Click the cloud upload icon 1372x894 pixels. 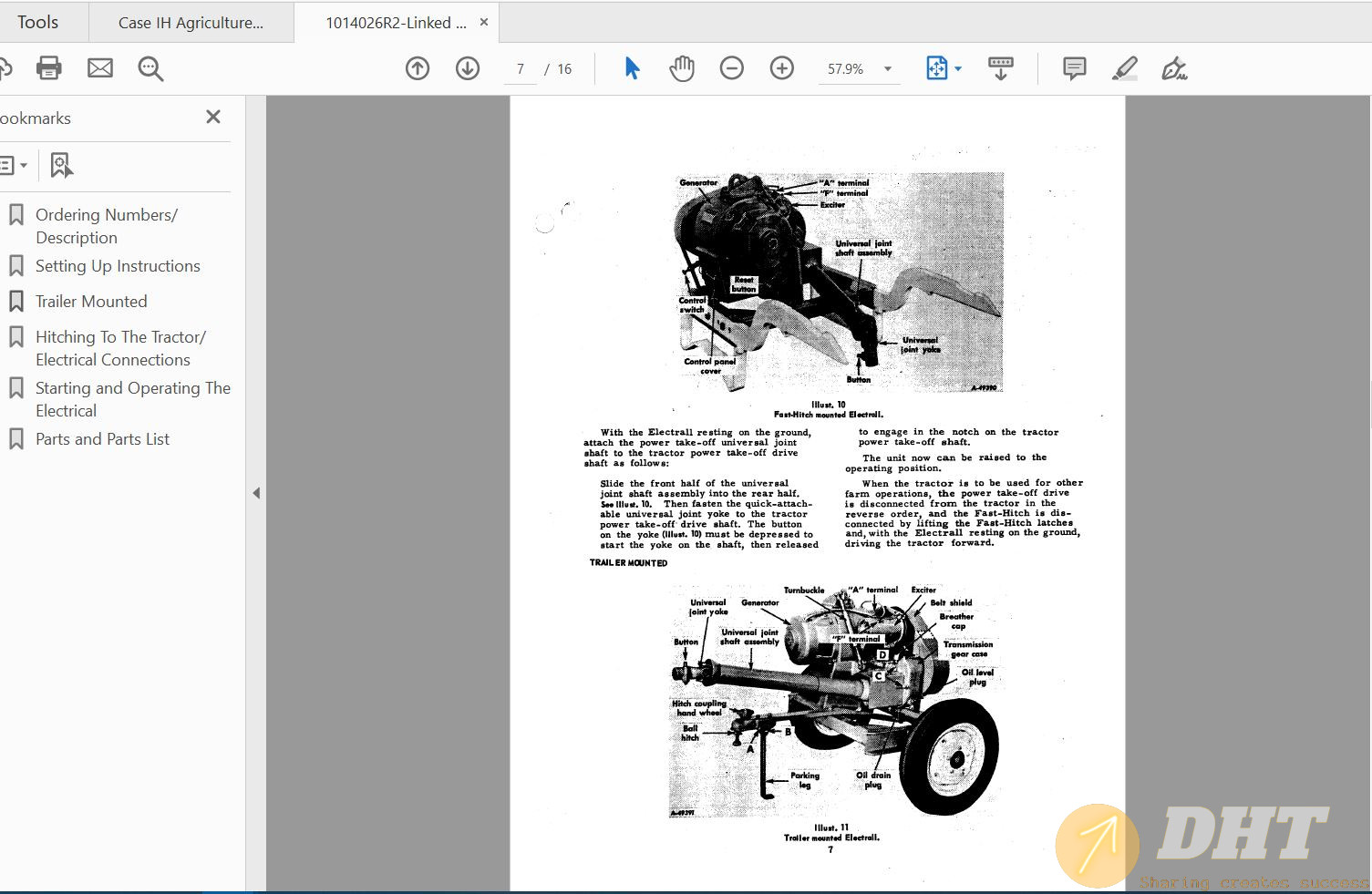tap(5, 68)
